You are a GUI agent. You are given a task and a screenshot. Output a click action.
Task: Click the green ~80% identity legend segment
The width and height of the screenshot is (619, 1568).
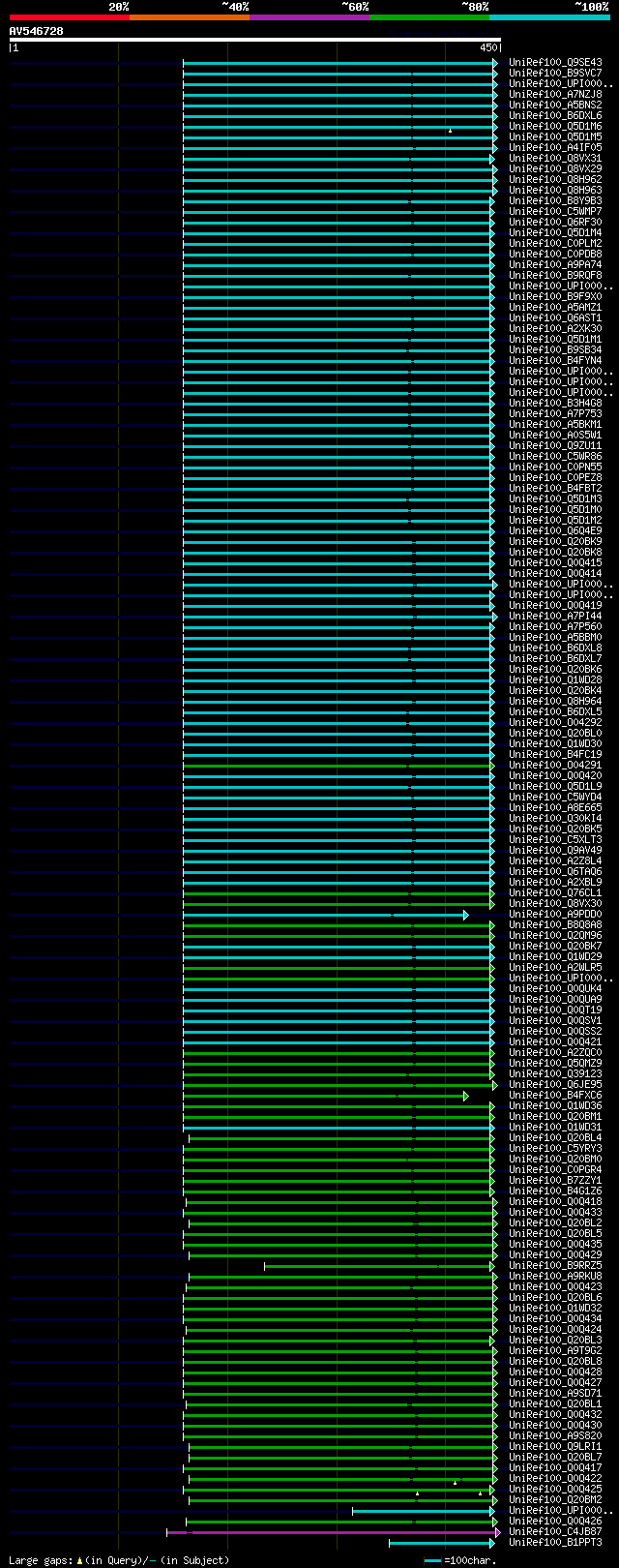428,16
